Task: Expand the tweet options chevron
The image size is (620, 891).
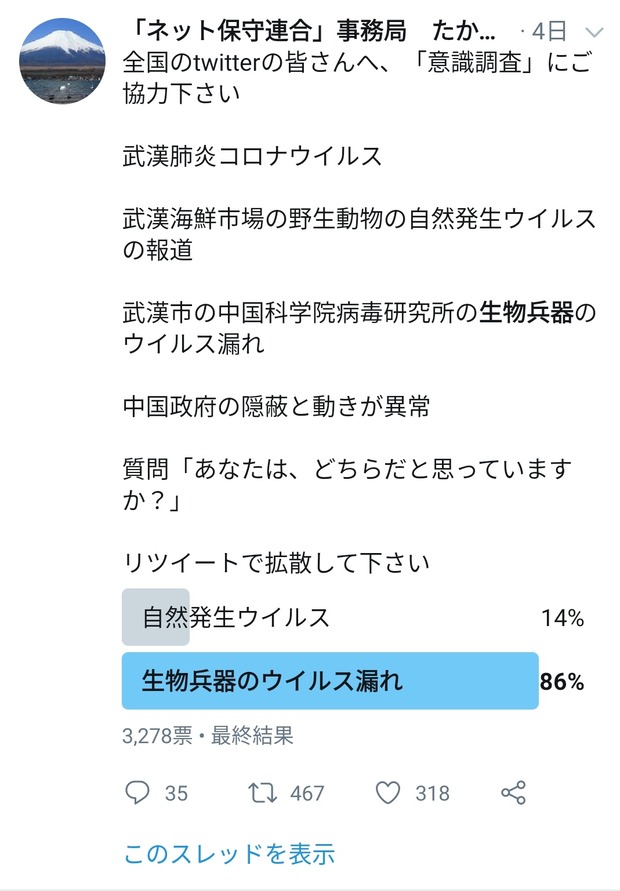Action: [x=594, y=32]
